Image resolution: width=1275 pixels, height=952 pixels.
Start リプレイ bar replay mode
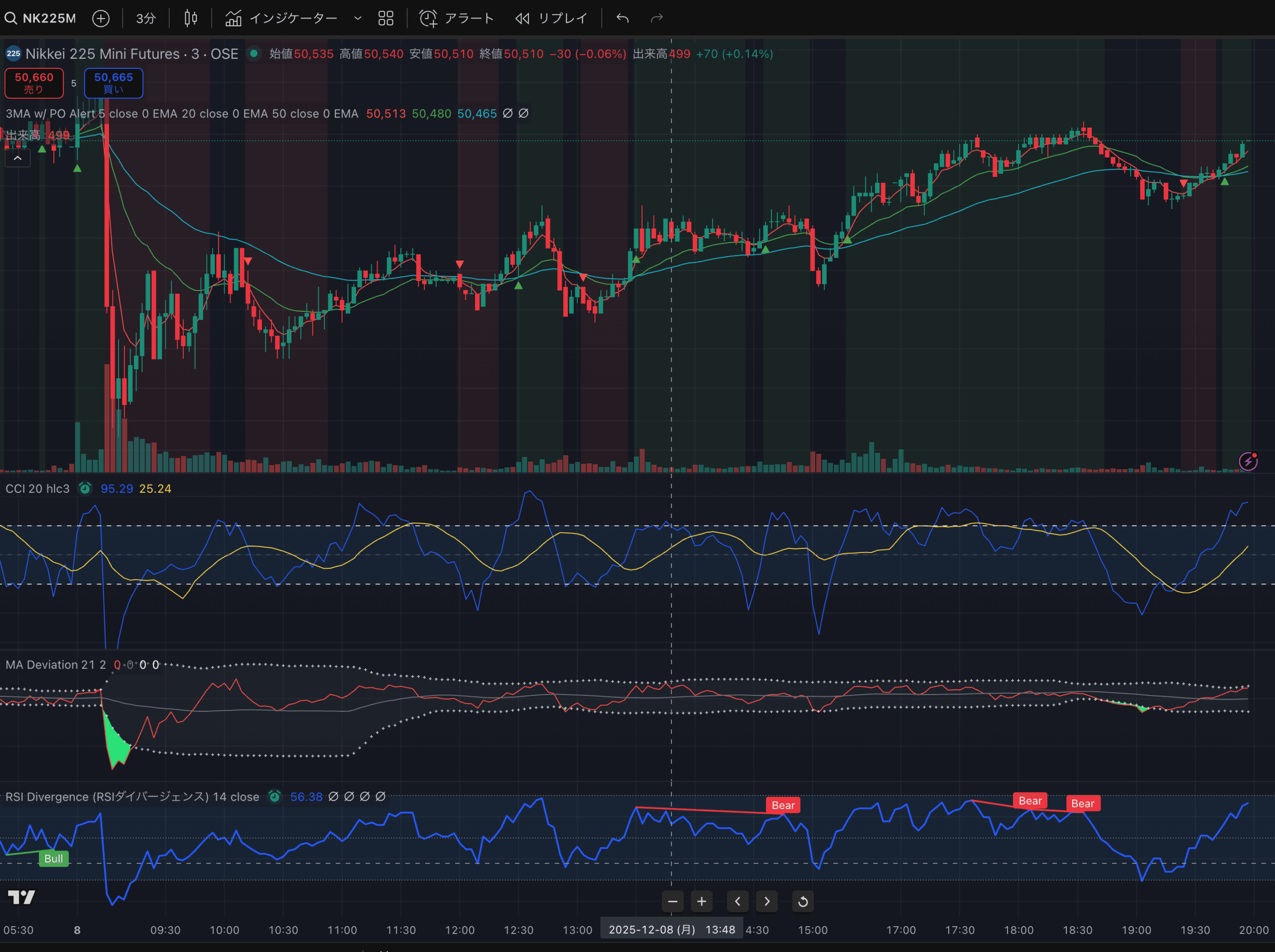tap(551, 18)
